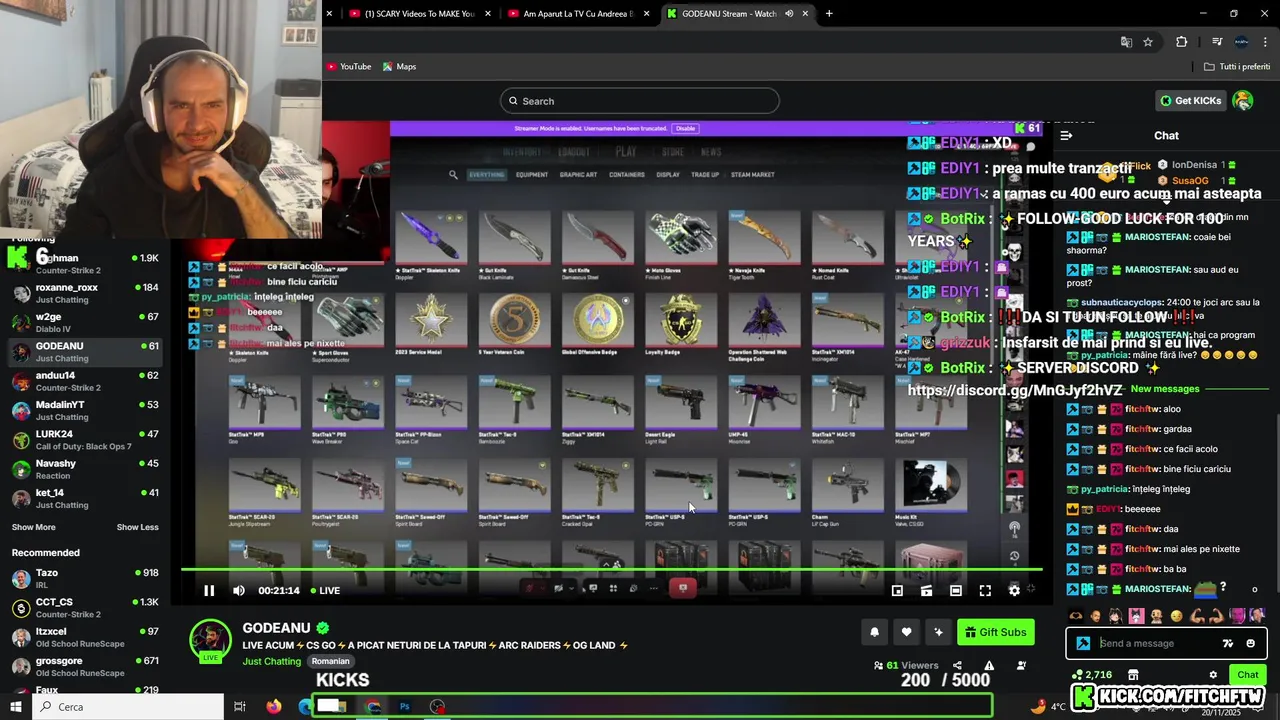Open Maps bookmark in bookmarks bar
This screenshot has height=720, width=1280.
pyautogui.click(x=399, y=67)
